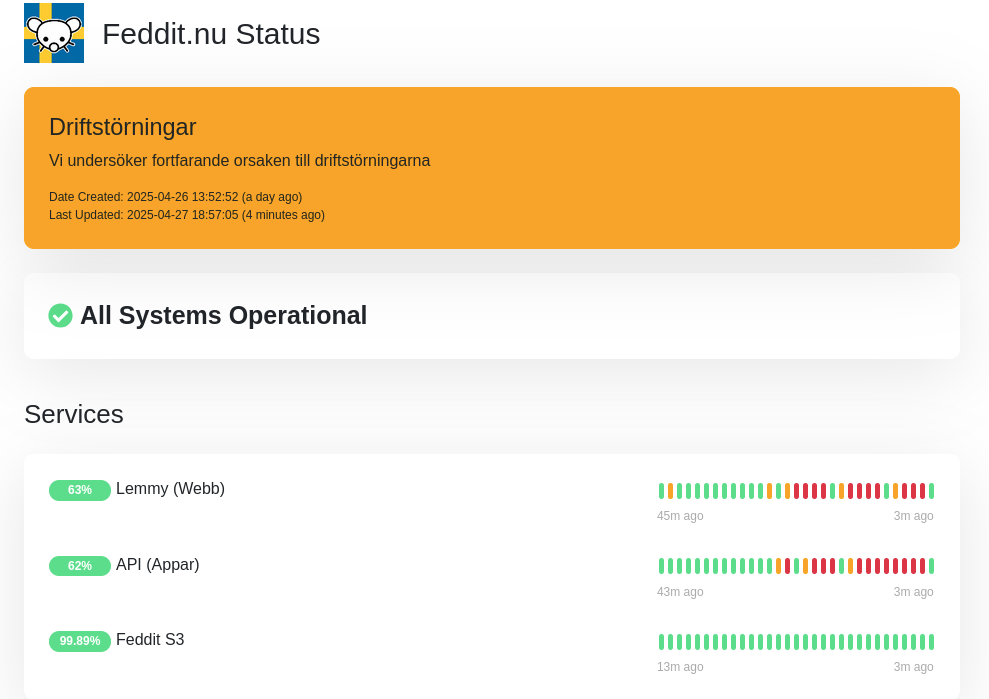Viewport: 989px width, 699px height.
Task: Click last green heartbeat bar of API (Appar)
Action: tap(932, 566)
